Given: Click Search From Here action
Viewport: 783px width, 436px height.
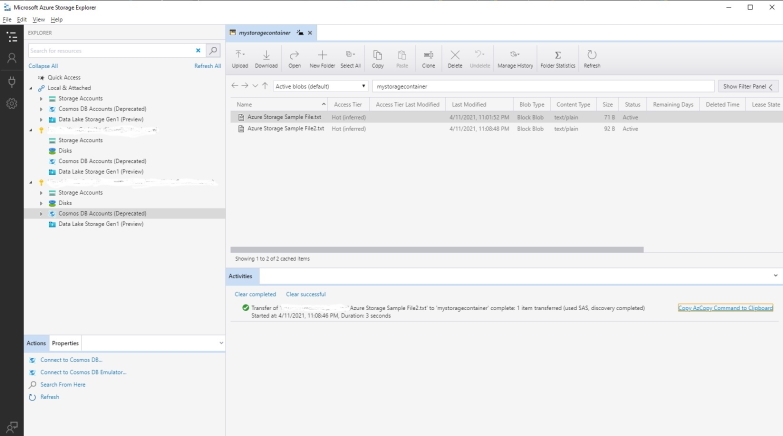Looking at the screenshot, I should (x=62, y=385).
